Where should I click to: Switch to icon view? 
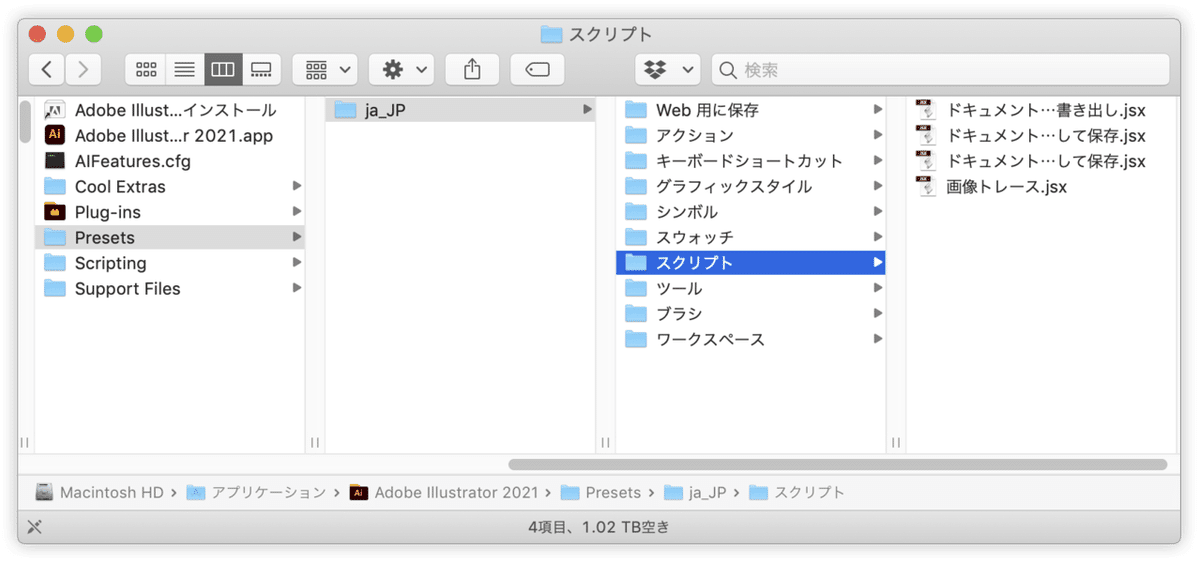[x=146, y=69]
